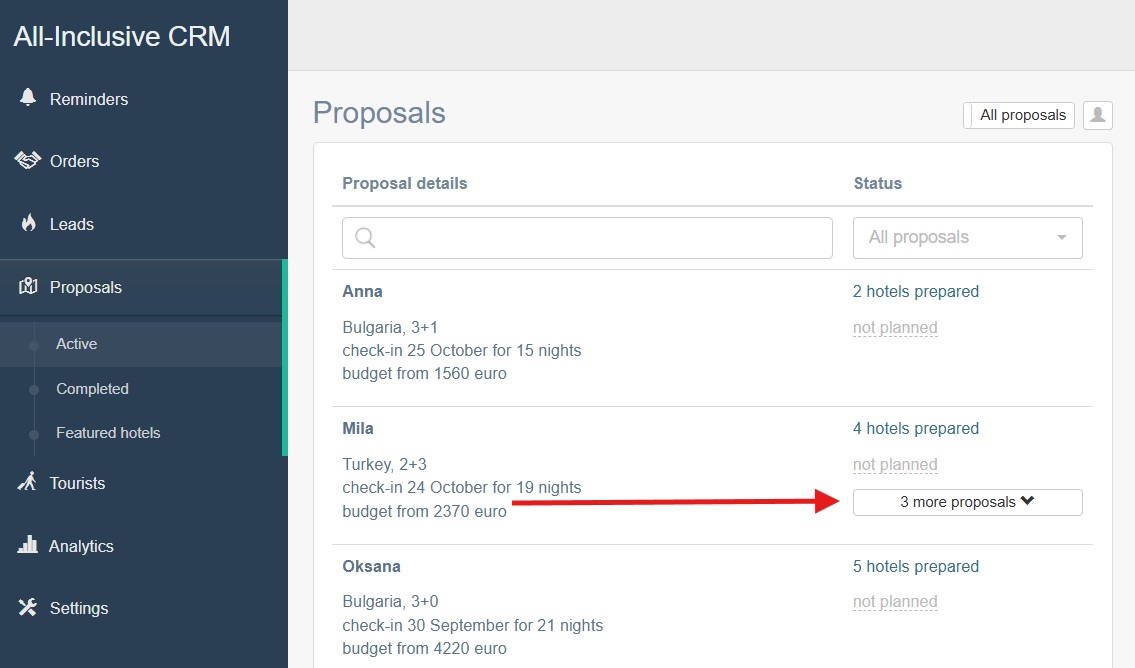The width and height of the screenshot is (1135, 668).
Task: Click the user profile icon button
Action: (x=1097, y=115)
